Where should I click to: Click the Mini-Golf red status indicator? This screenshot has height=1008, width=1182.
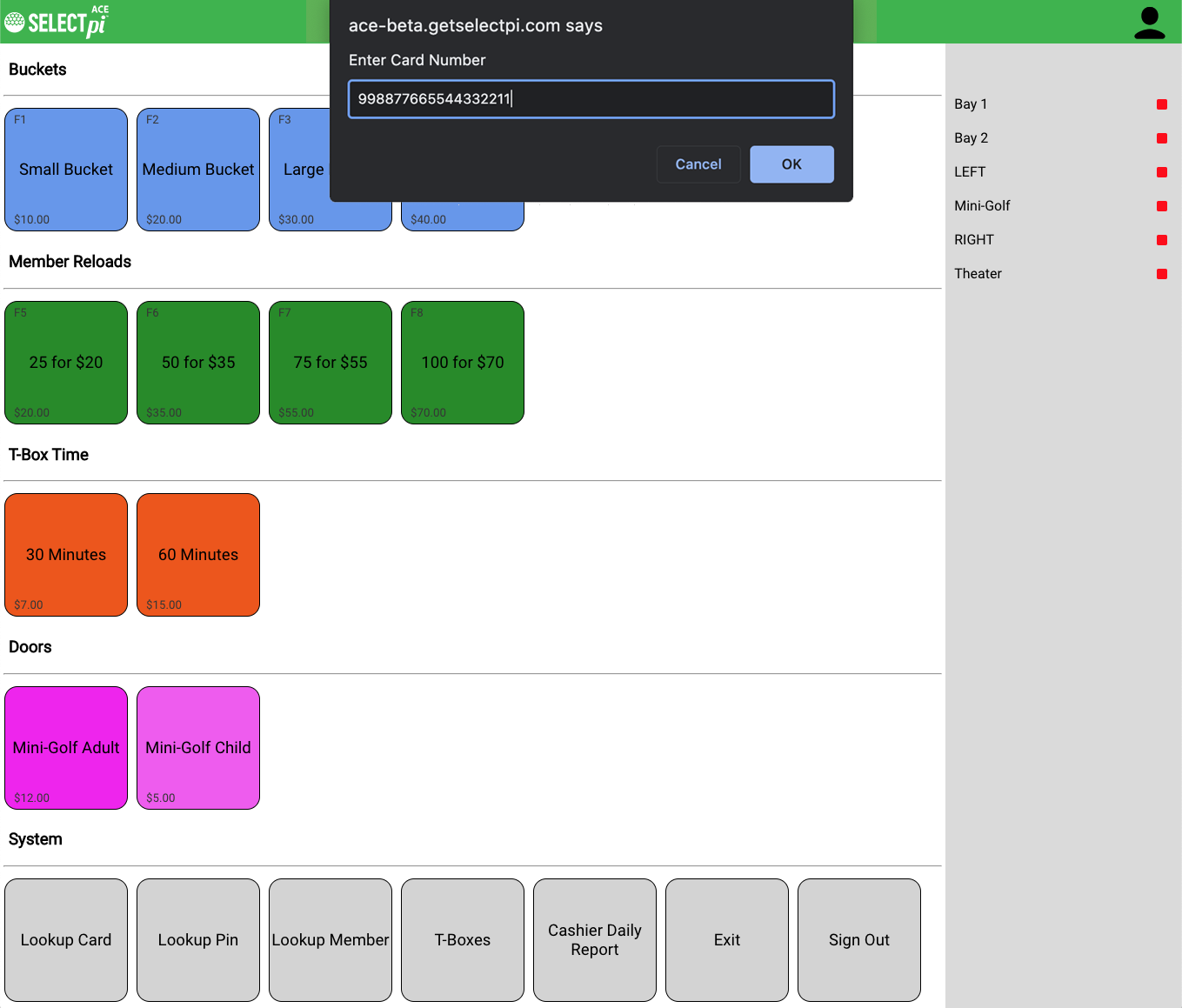(x=1161, y=206)
